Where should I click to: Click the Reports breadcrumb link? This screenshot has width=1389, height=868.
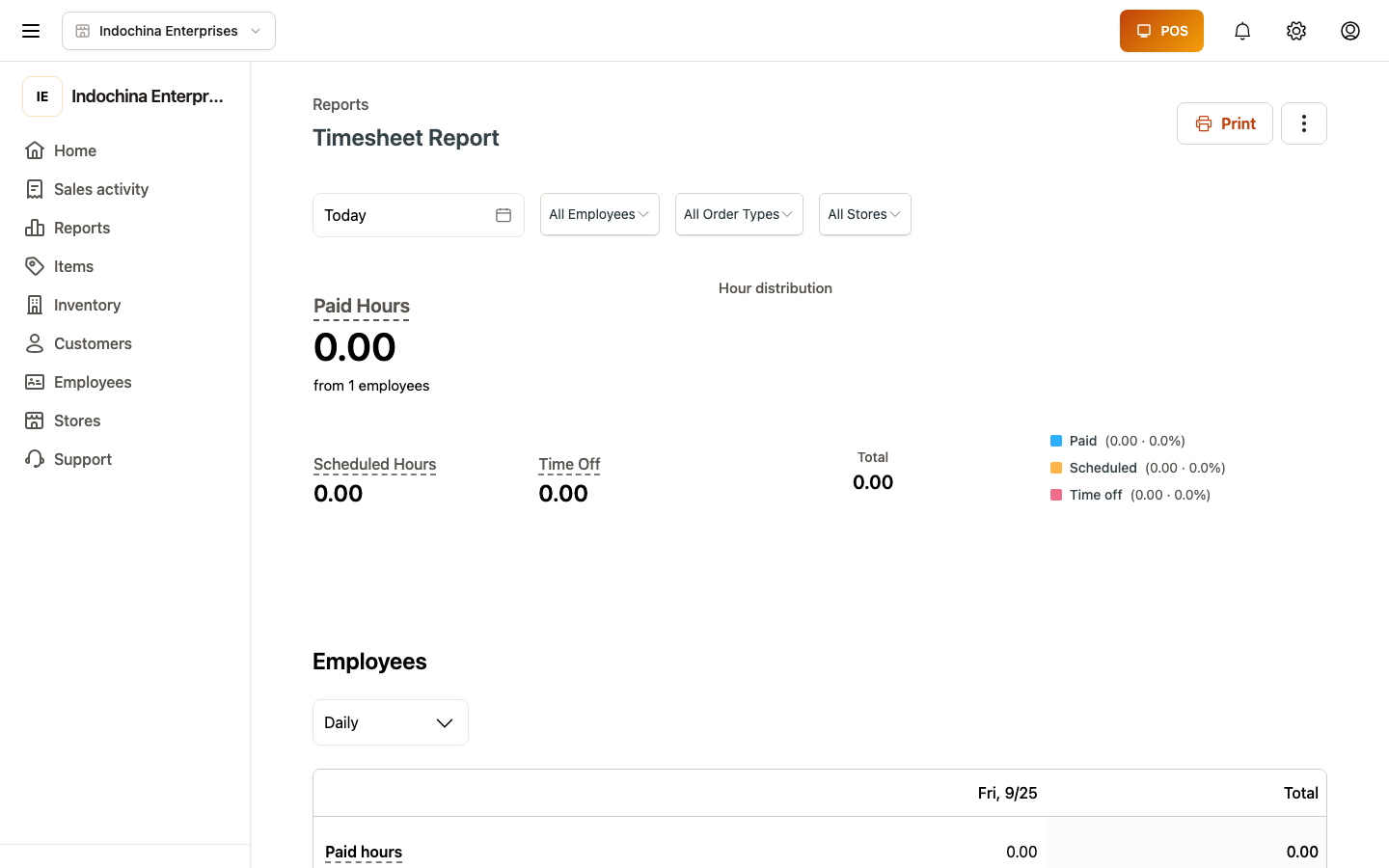click(x=340, y=104)
